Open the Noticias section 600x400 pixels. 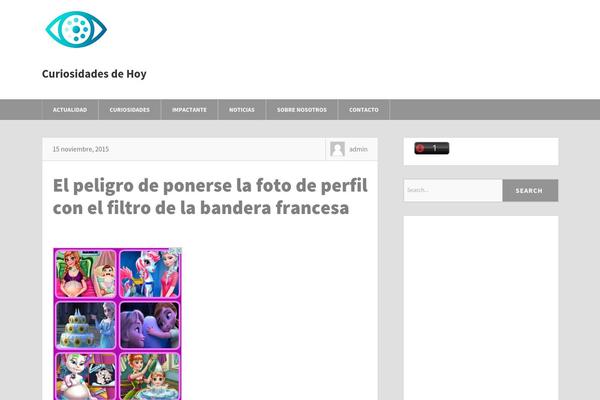coord(242,110)
